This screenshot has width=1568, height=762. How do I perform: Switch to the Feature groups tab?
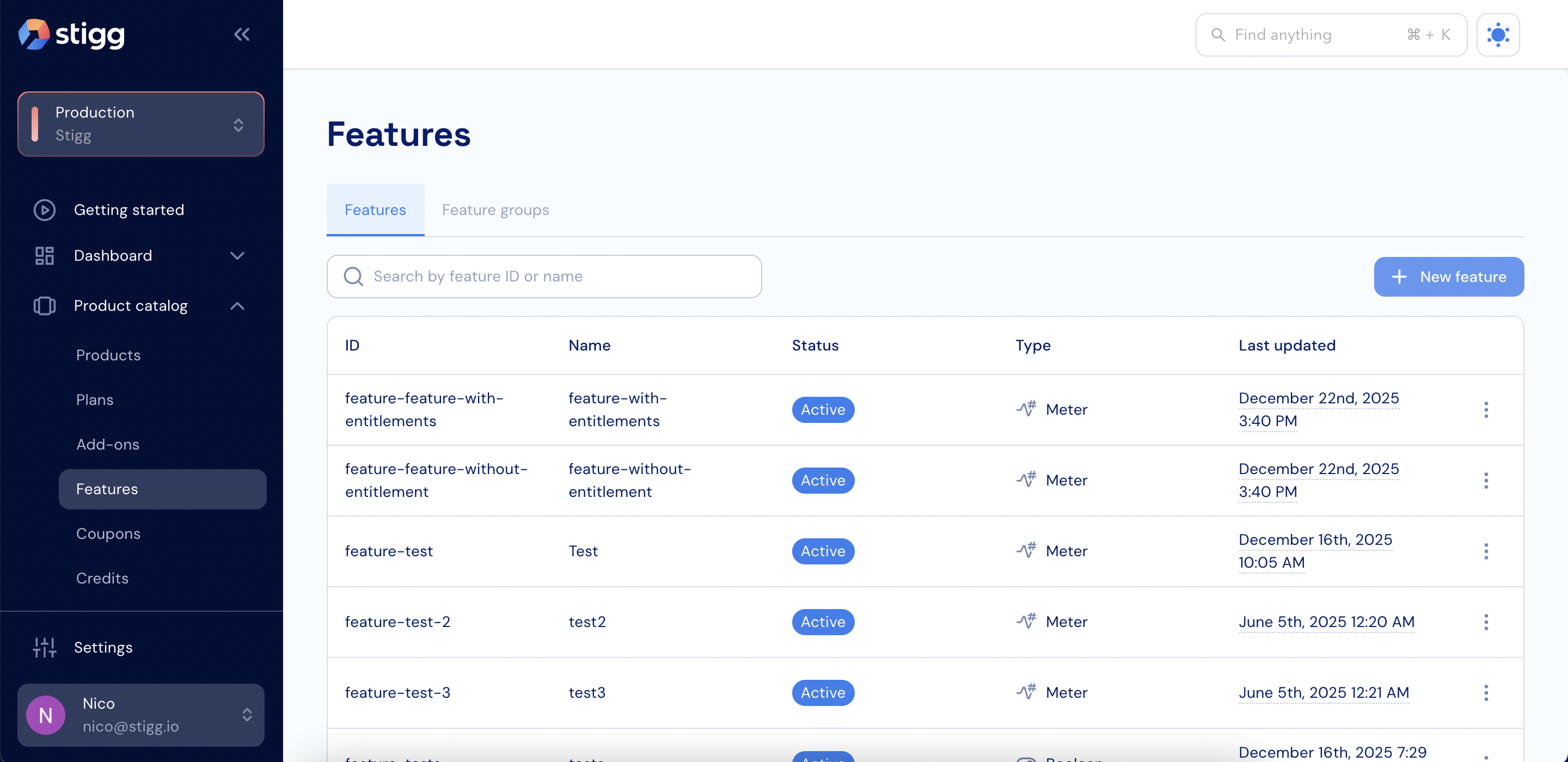495,210
